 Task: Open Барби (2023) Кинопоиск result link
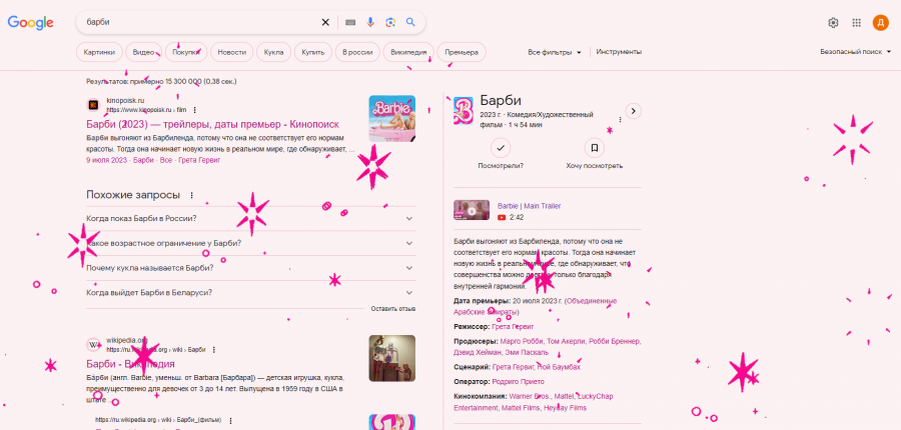click(213, 124)
